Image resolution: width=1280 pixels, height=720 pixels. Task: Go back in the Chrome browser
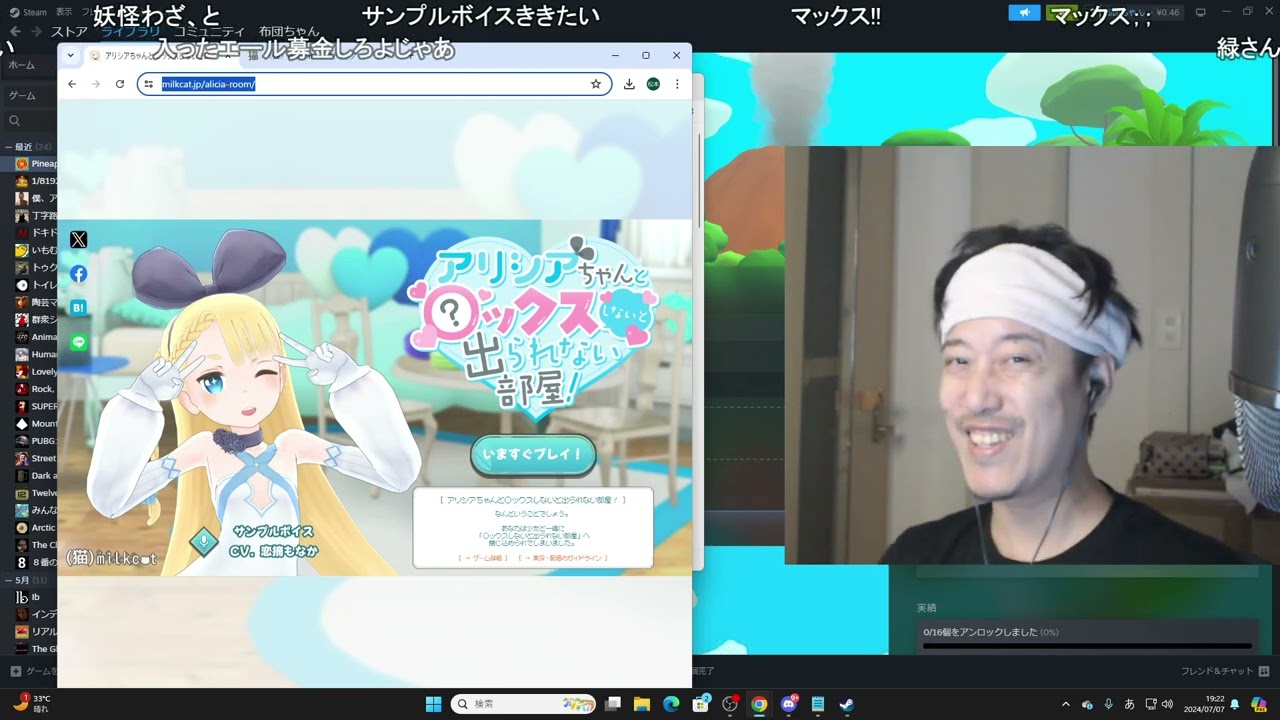coord(72,84)
